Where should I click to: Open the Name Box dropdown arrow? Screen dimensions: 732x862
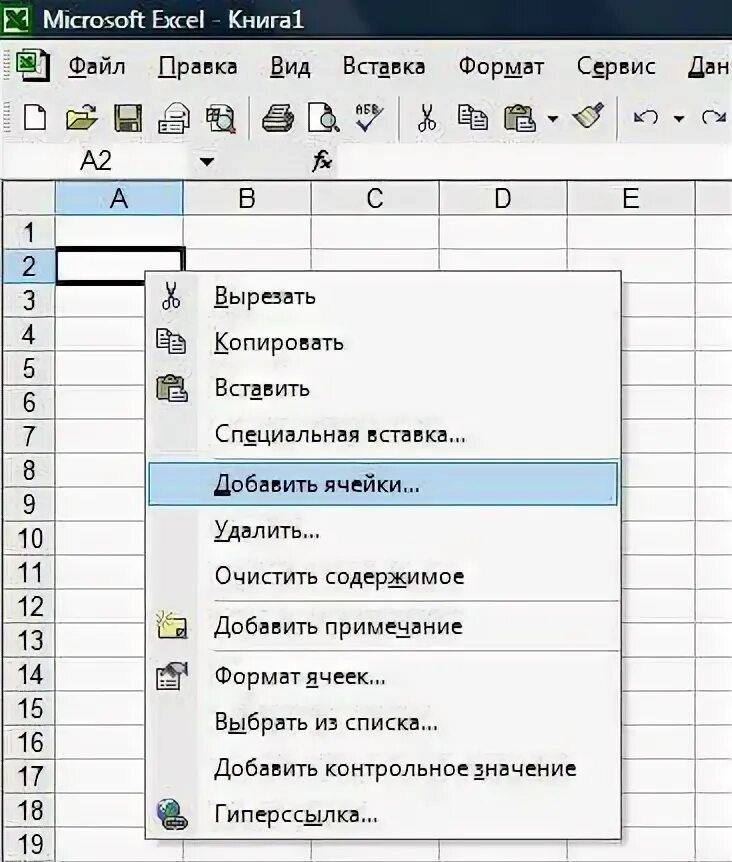207,162
